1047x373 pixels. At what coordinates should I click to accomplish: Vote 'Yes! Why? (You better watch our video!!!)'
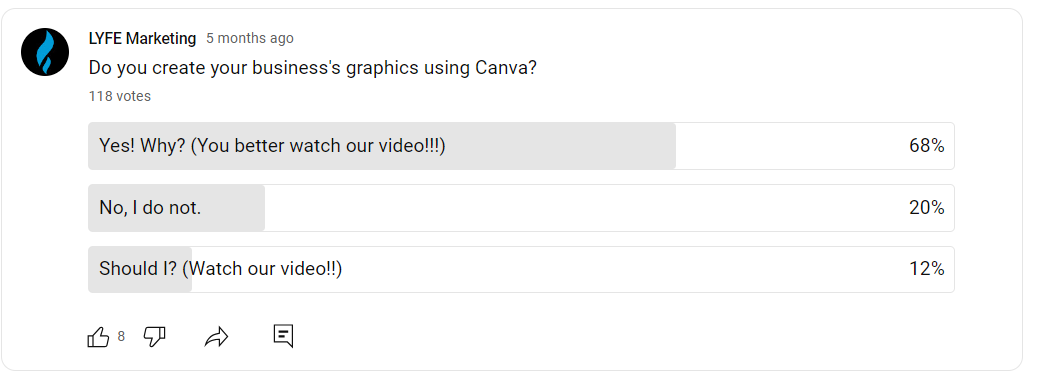click(521, 146)
